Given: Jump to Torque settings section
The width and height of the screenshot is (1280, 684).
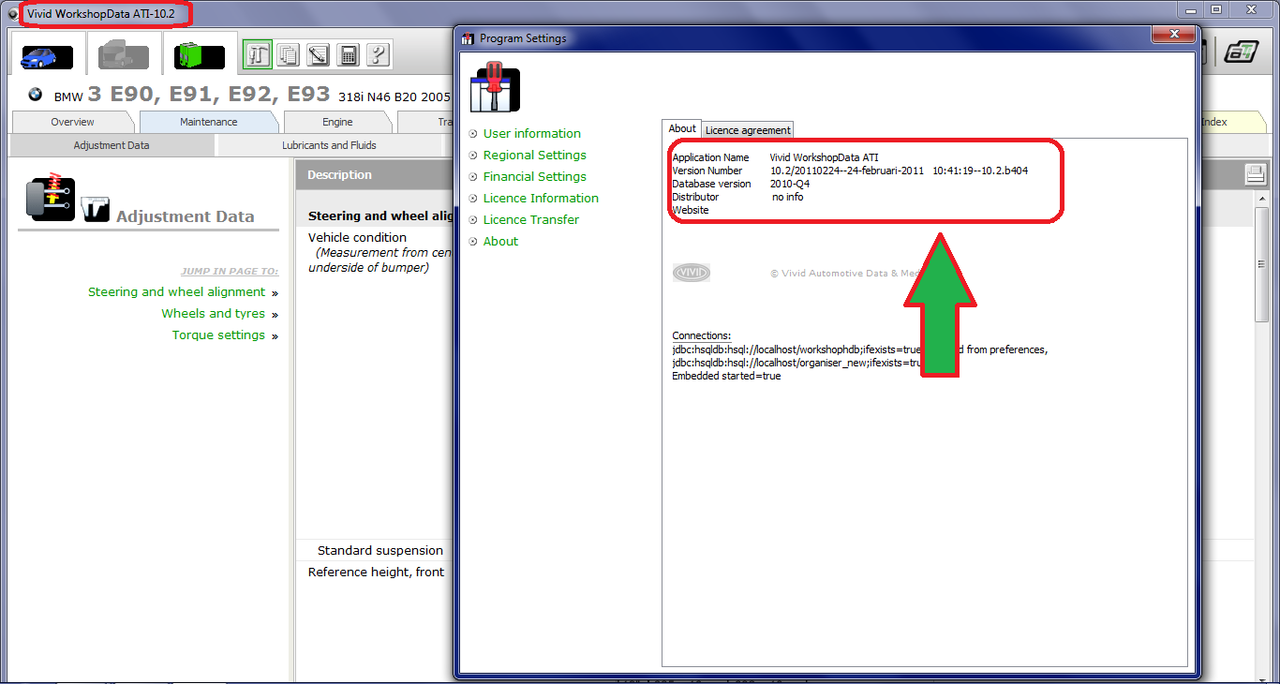Looking at the screenshot, I should point(218,335).
